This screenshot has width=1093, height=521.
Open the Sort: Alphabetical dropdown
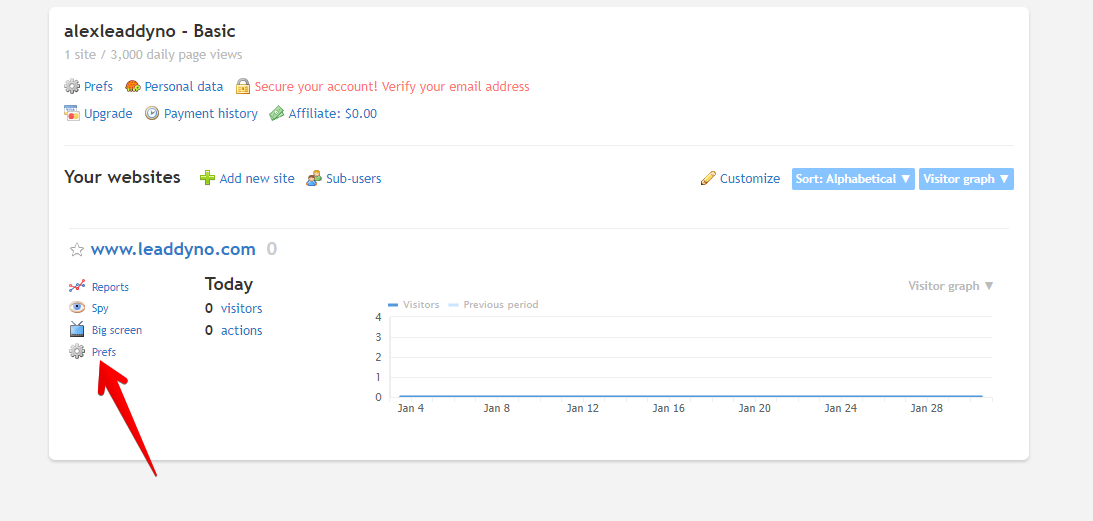(x=853, y=179)
